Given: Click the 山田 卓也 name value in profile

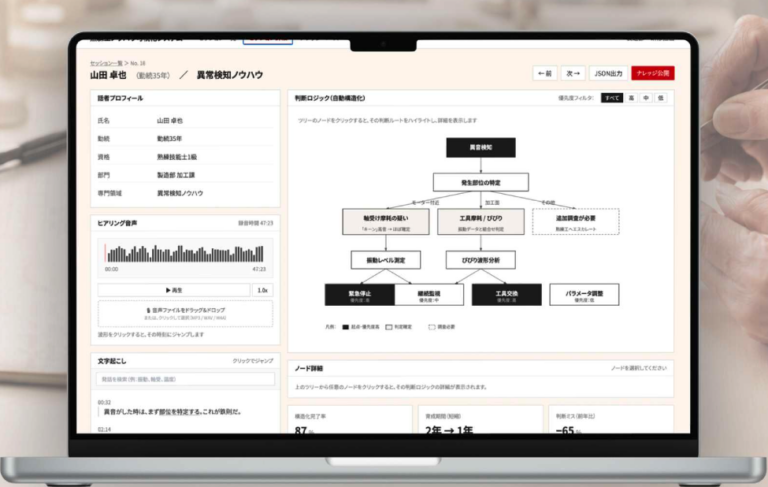Looking at the screenshot, I should [169, 121].
